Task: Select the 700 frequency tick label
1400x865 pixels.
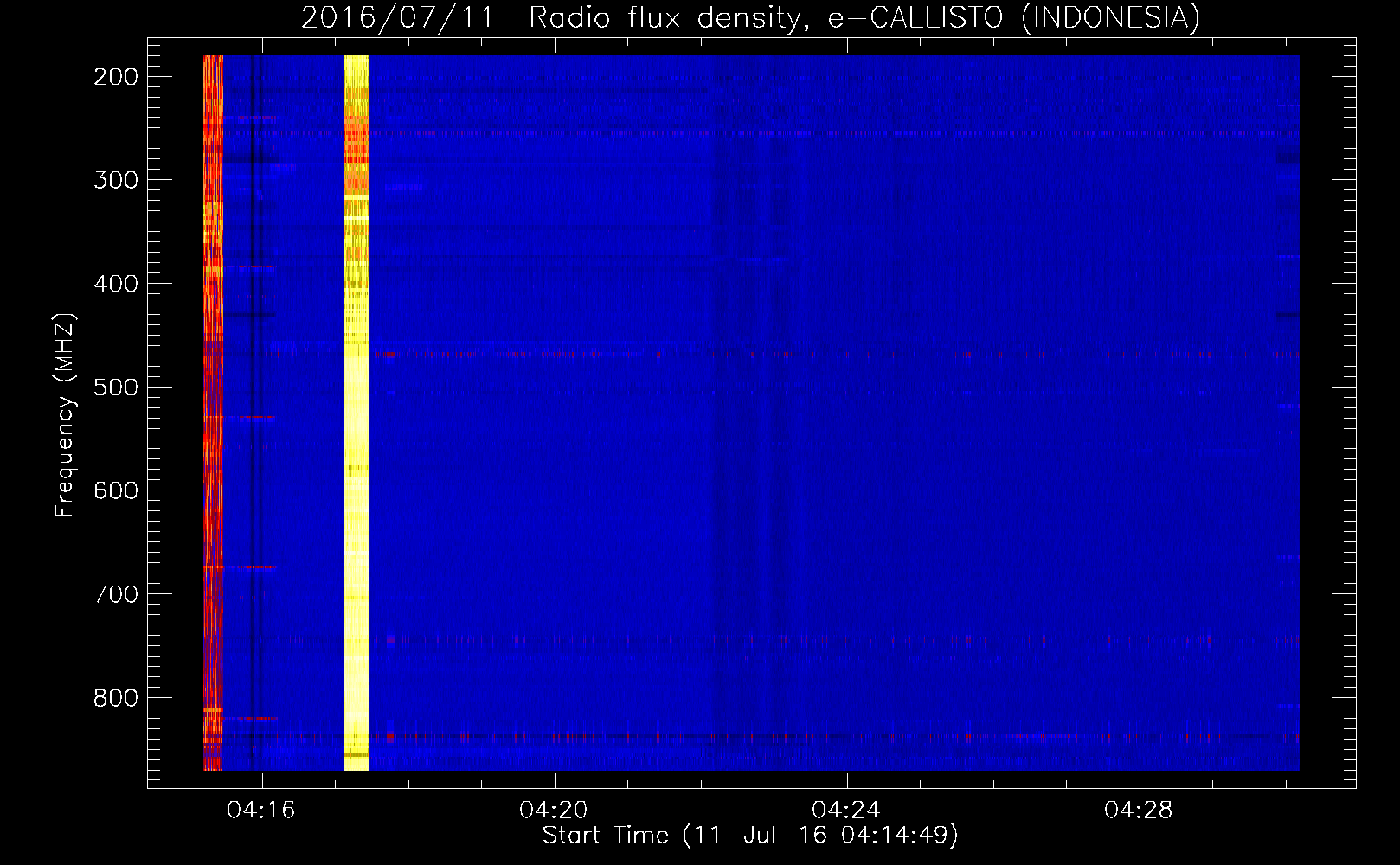Action: click(x=116, y=594)
